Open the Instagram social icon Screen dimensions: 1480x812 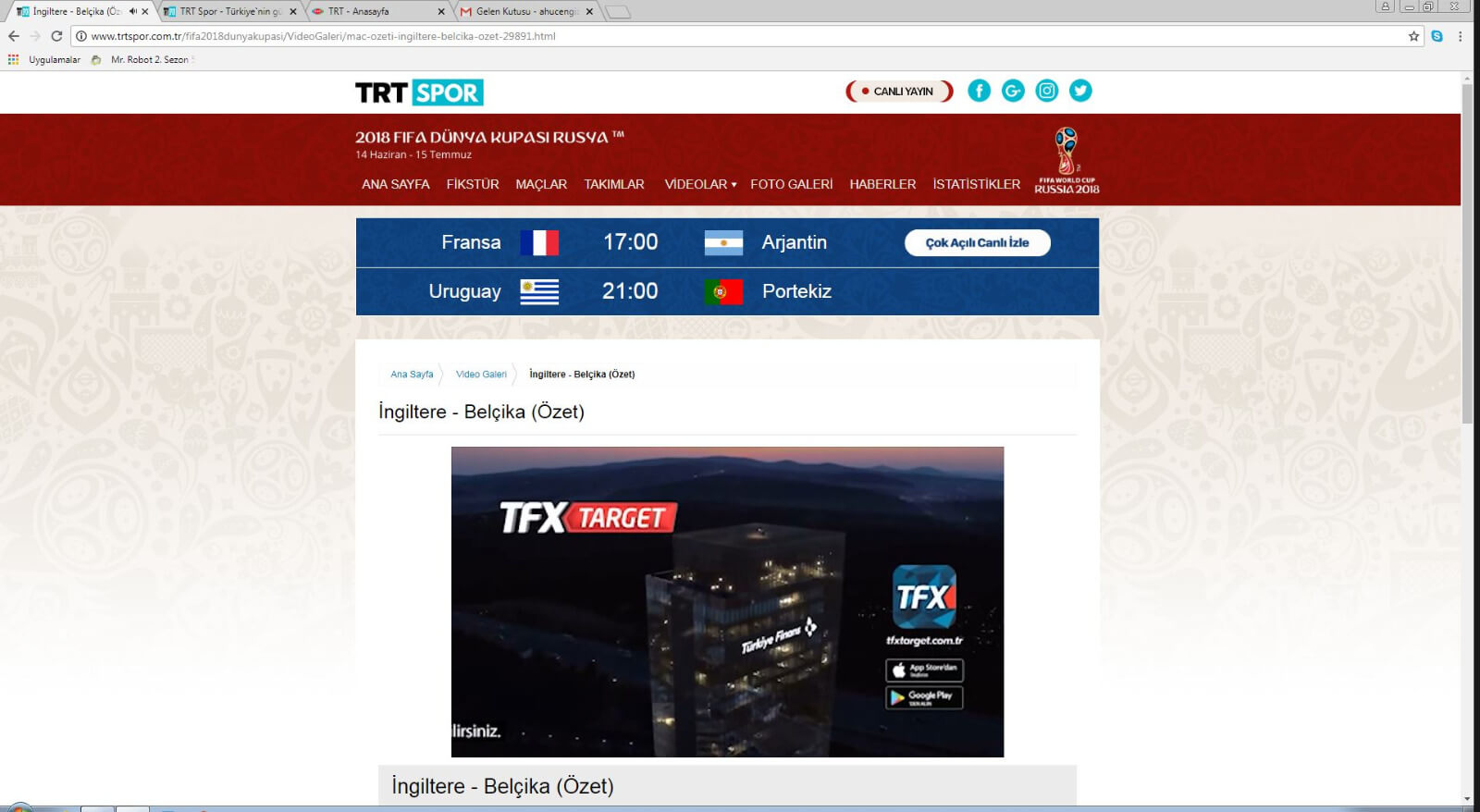point(1046,91)
